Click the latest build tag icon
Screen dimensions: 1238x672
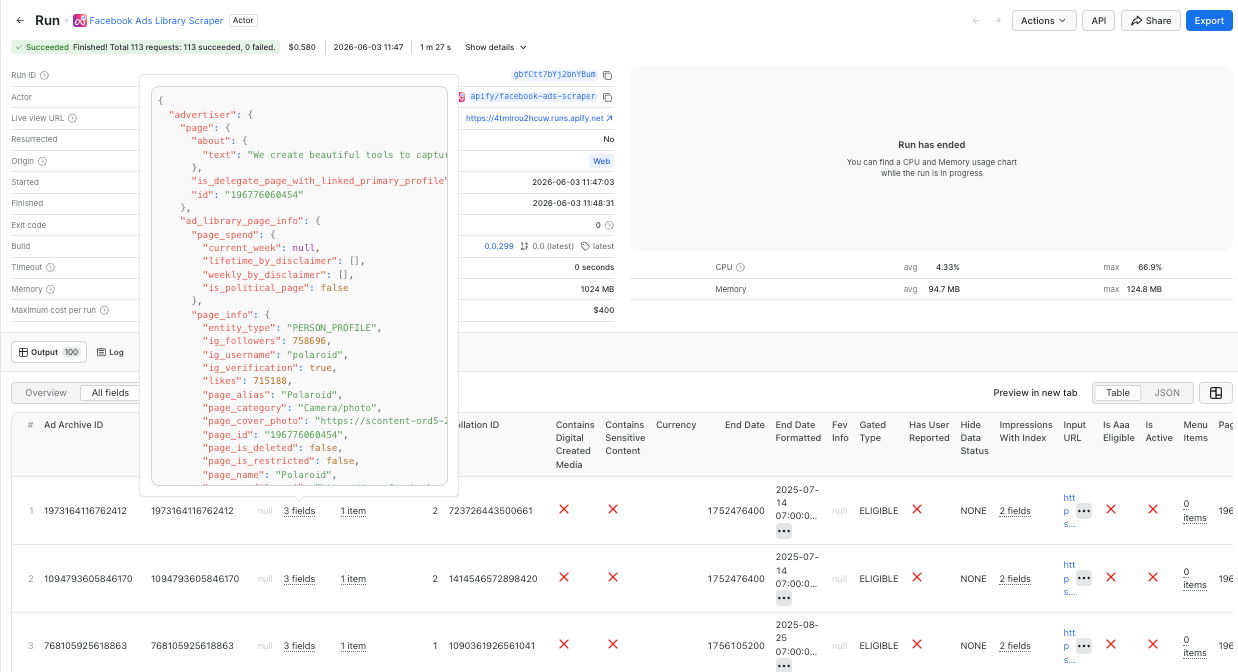586,246
